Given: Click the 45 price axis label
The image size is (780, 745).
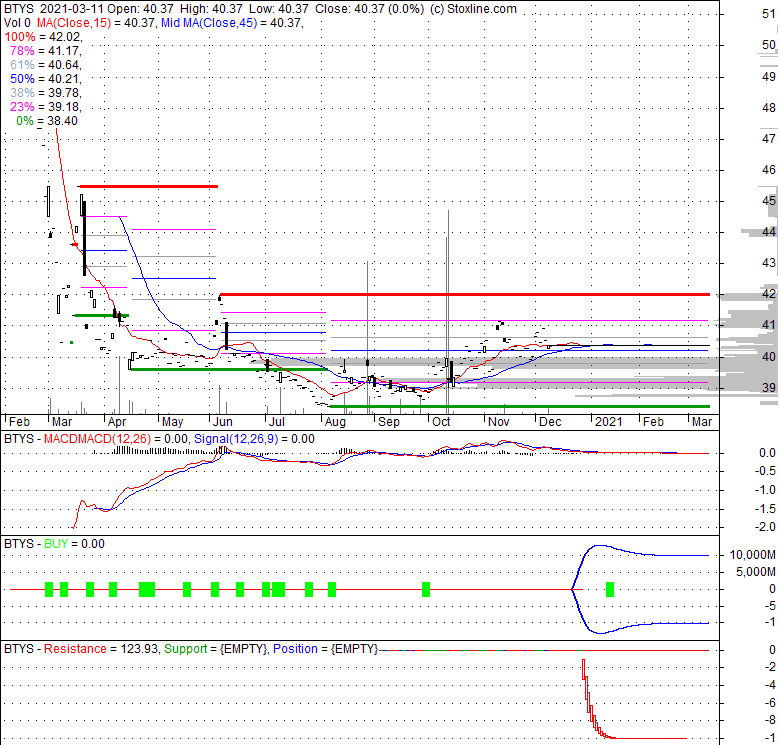Looking at the screenshot, I should click(769, 200).
